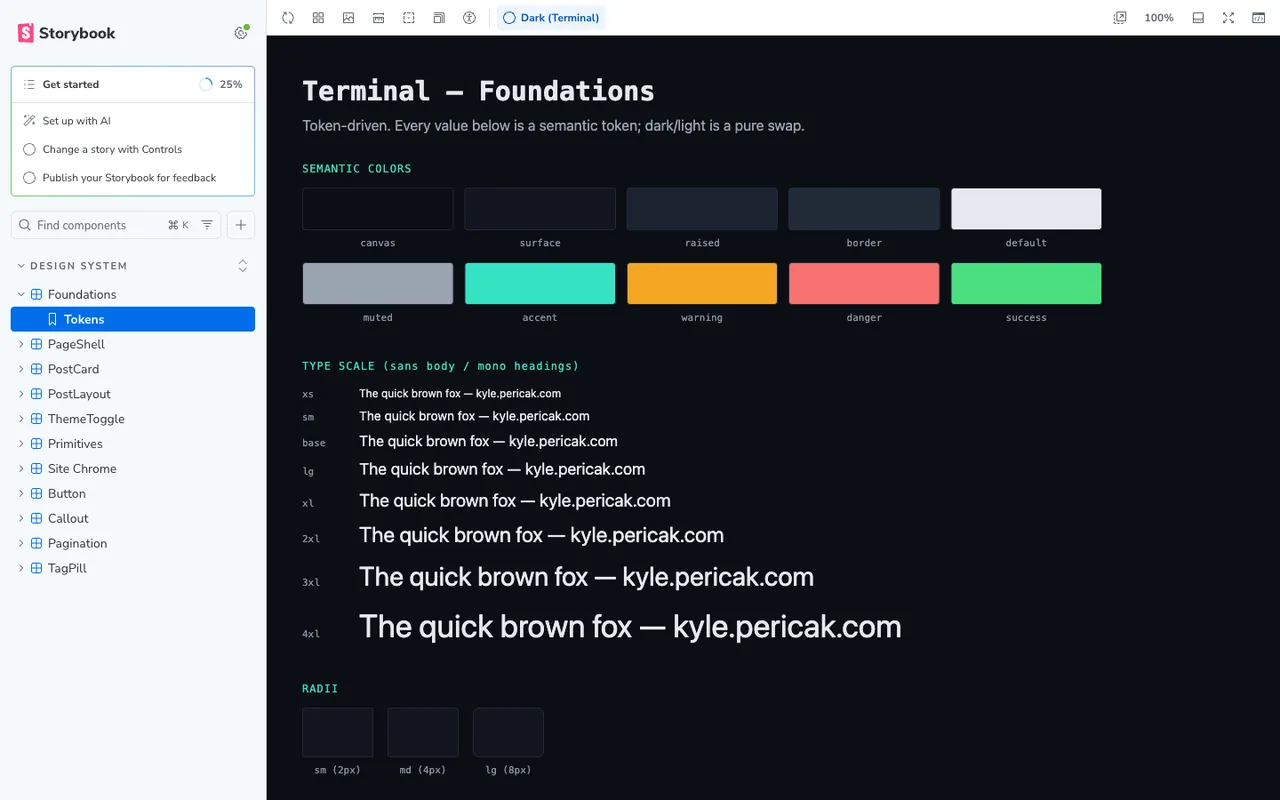Screen dimensions: 1280x800
Task: Open the Dark (Terminal) theme switcher
Action: pyautogui.click(x=551, y=18)
